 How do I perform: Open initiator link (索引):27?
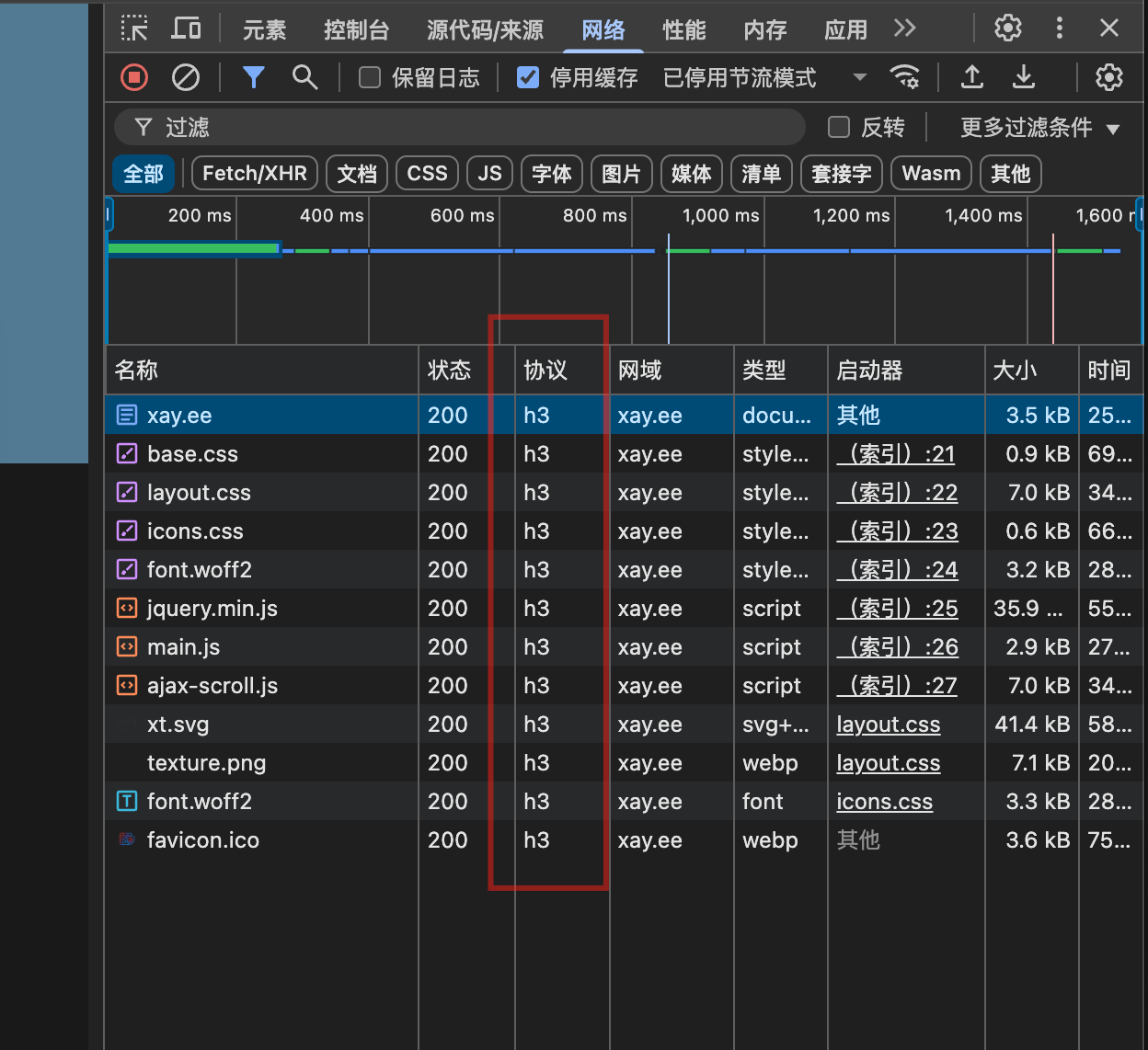coord(897,686)
